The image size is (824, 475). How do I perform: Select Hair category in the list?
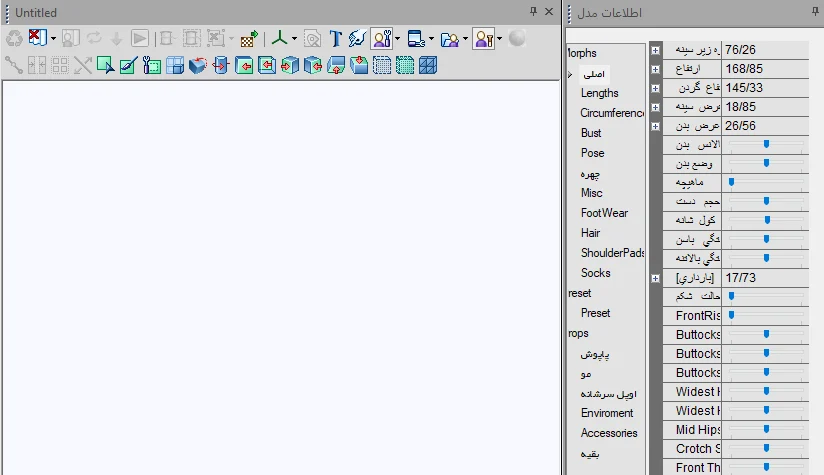pos(591,233)
